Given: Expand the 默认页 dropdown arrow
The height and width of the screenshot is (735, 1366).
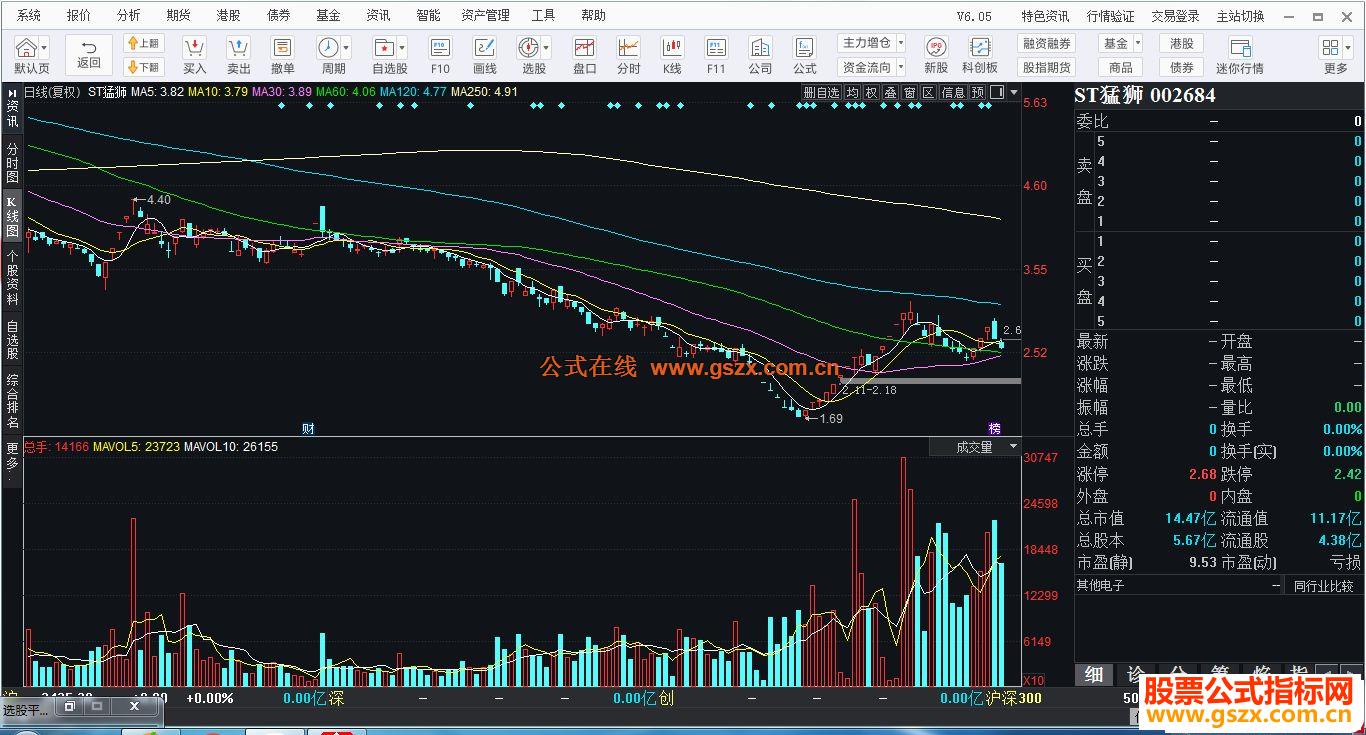Looking at the screenshot, I should pos(45,48).
